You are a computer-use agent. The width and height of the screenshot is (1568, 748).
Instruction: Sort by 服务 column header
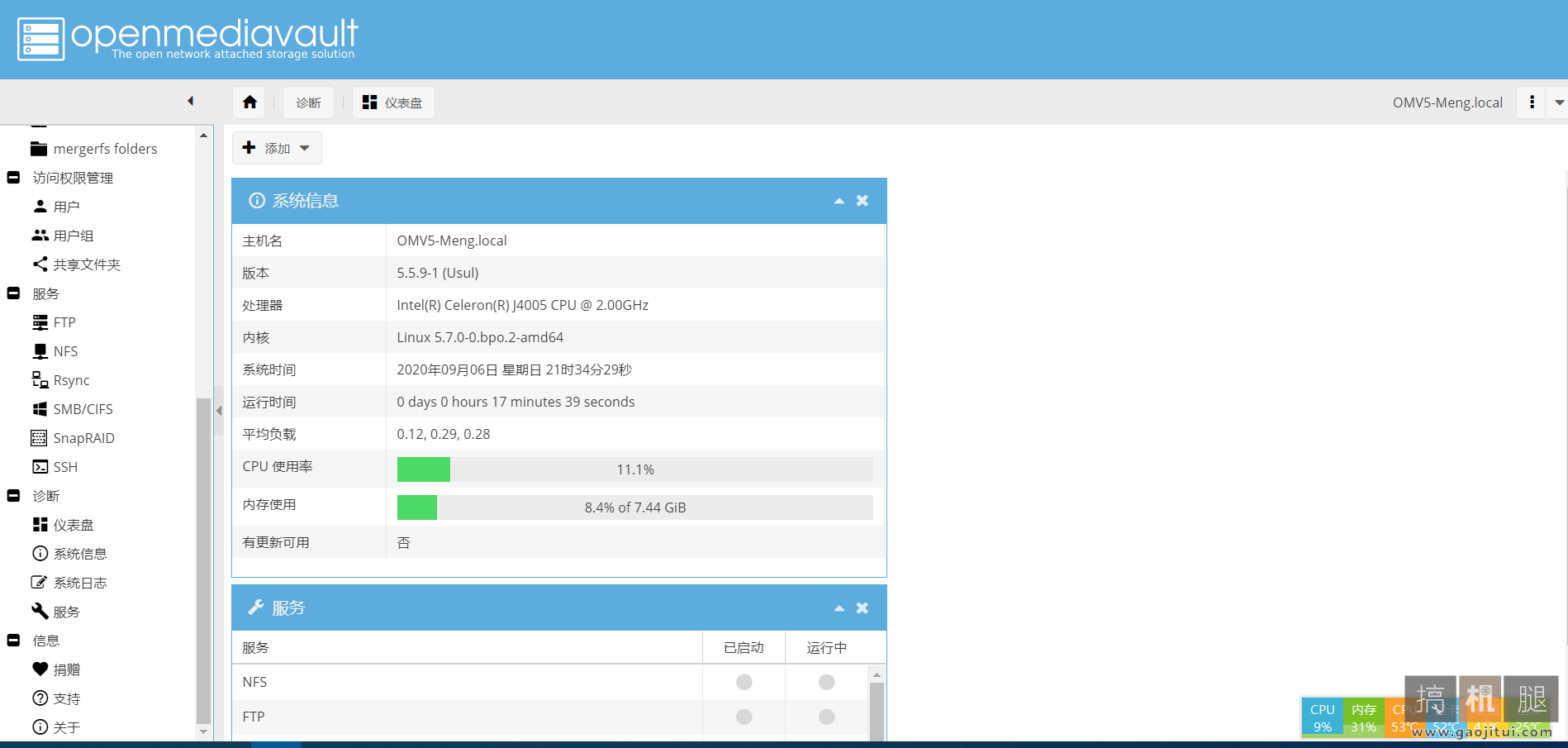pyautogui.click(x=468, y=647)
